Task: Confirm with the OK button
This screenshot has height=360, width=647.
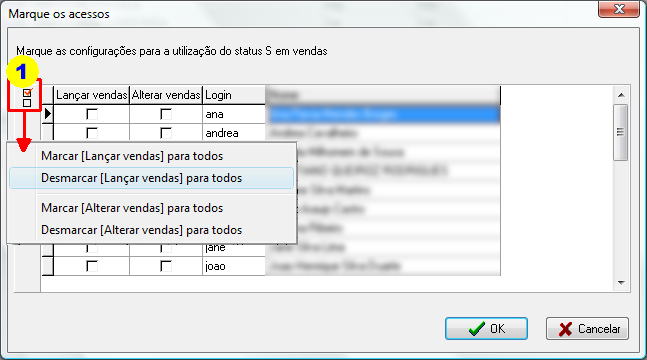Action: click(x=486, y=329)
